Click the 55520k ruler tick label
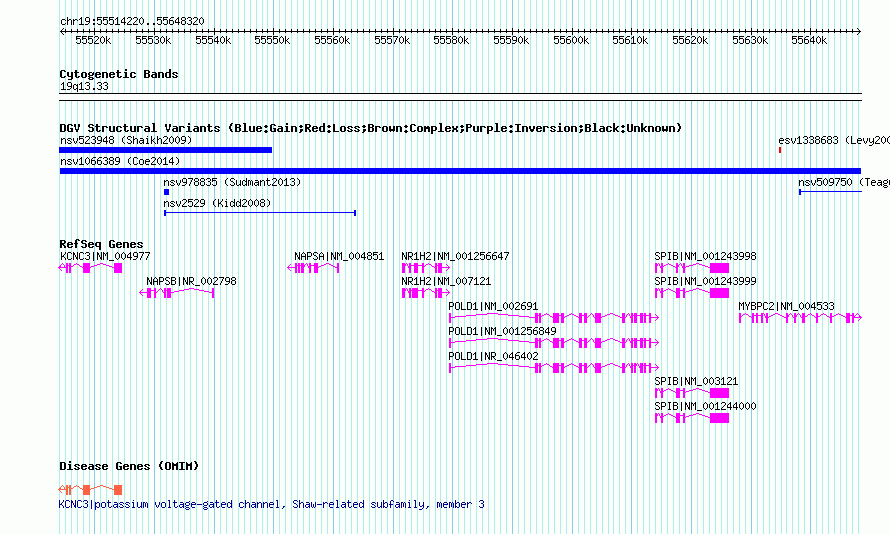 pos(93,40)
